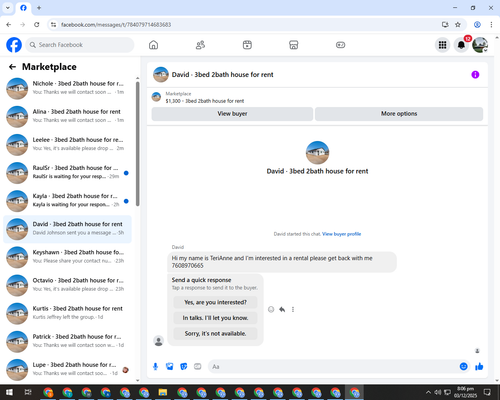Attach a photo file icon
This screenshot has width=500, height=400.
click(x=170, y=367)
